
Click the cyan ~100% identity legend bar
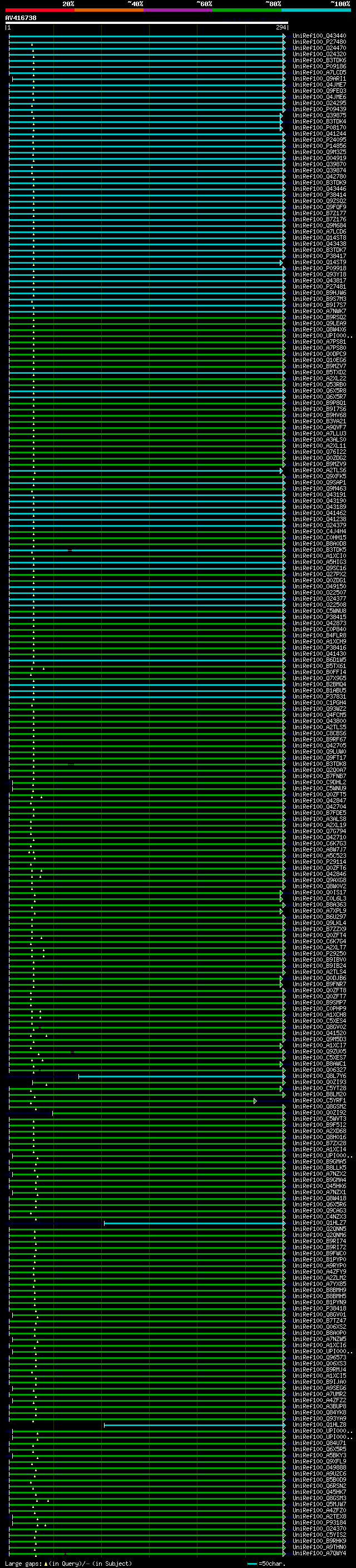coord(316,10)
